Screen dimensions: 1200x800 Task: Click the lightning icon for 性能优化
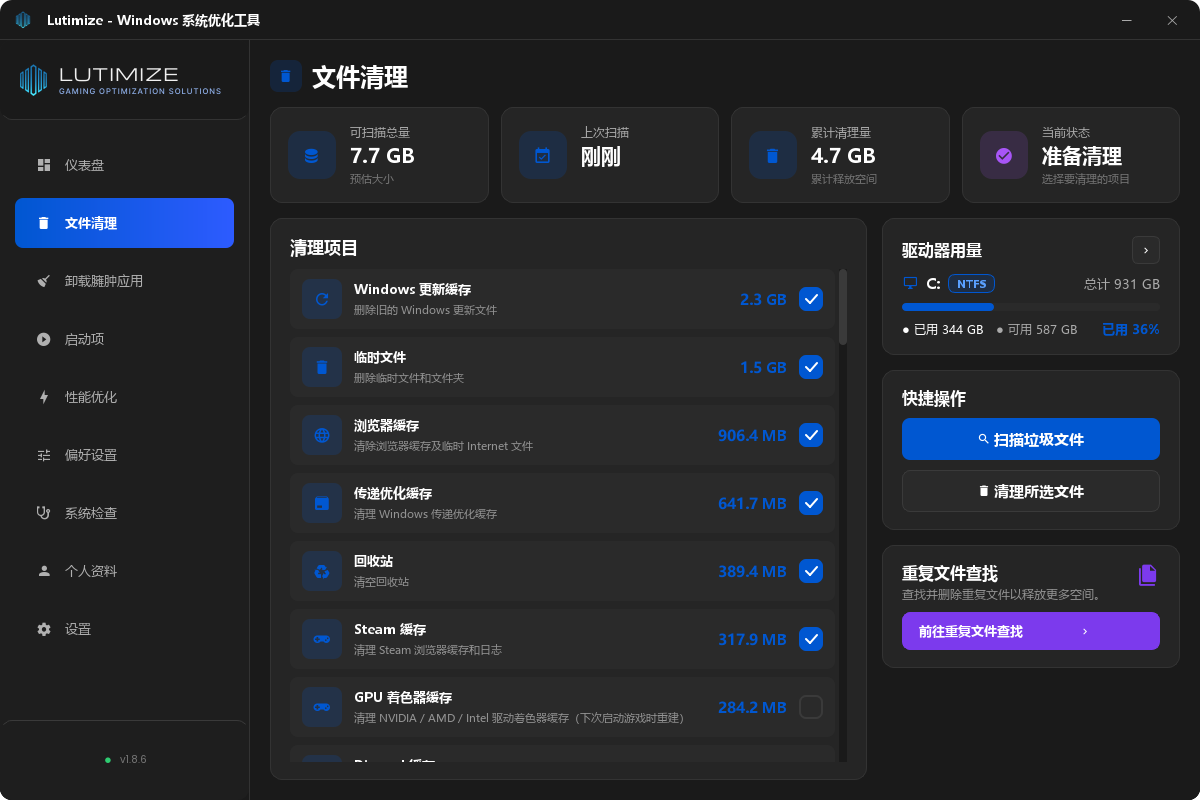(44, 397)
